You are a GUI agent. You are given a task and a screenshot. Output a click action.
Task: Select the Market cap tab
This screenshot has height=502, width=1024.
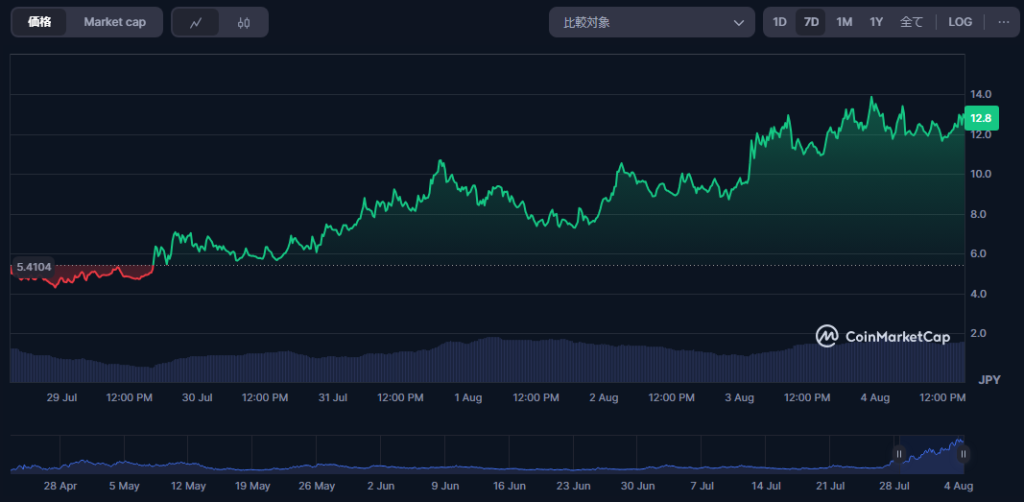point(114,22)
